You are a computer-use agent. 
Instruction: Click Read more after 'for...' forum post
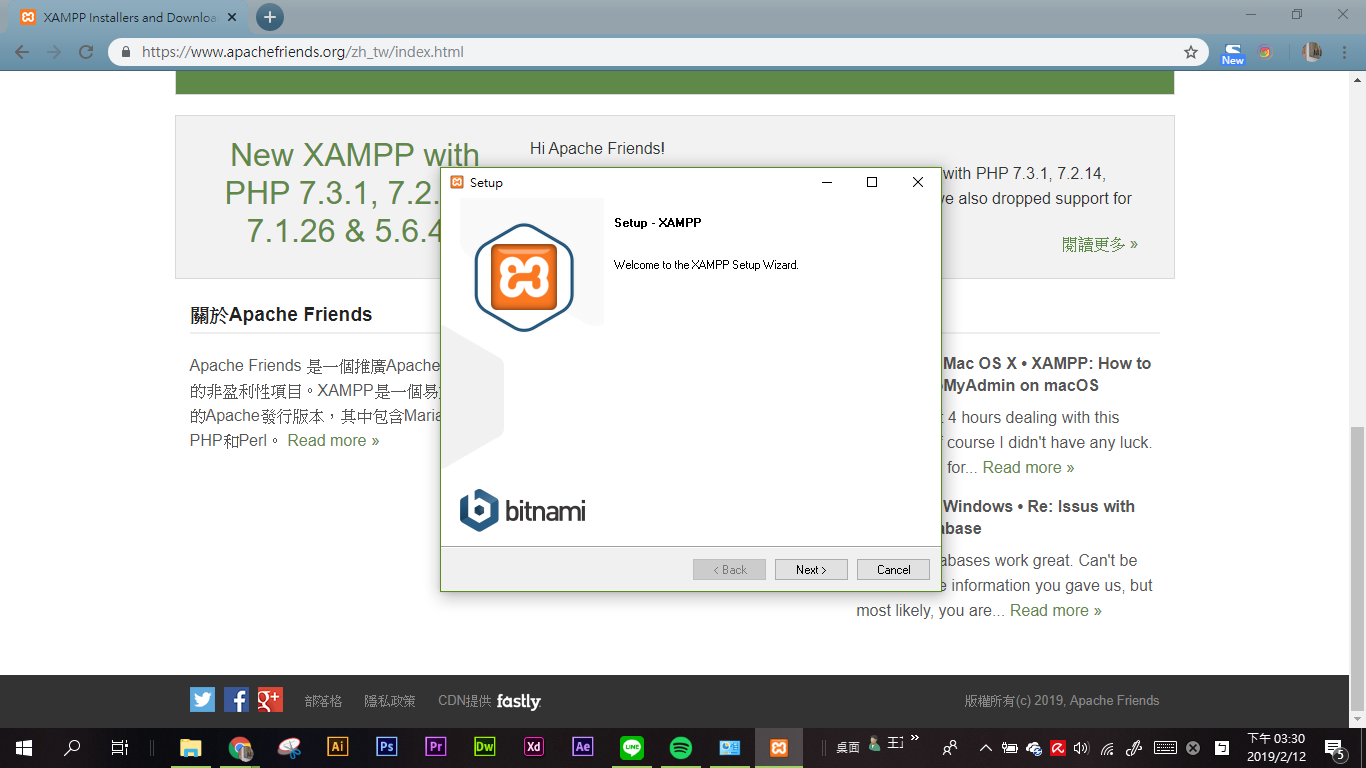1028,467
